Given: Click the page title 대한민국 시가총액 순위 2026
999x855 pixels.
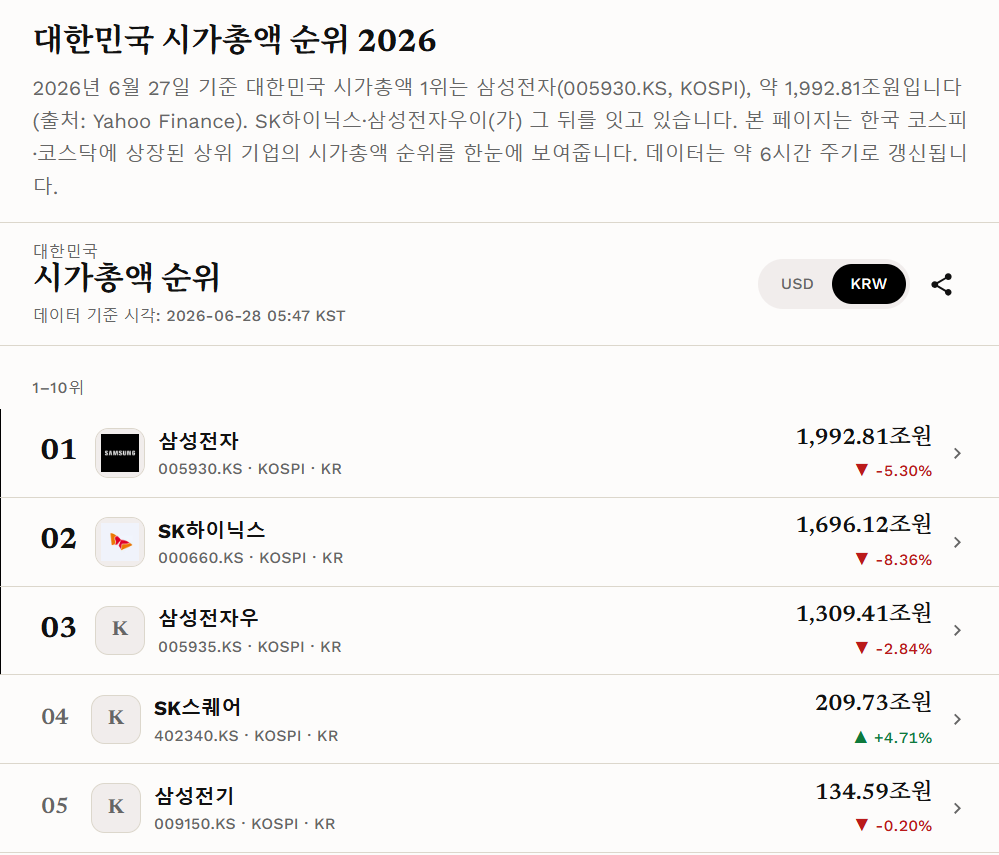Looking at the screenshot, I should click(235, 40).
